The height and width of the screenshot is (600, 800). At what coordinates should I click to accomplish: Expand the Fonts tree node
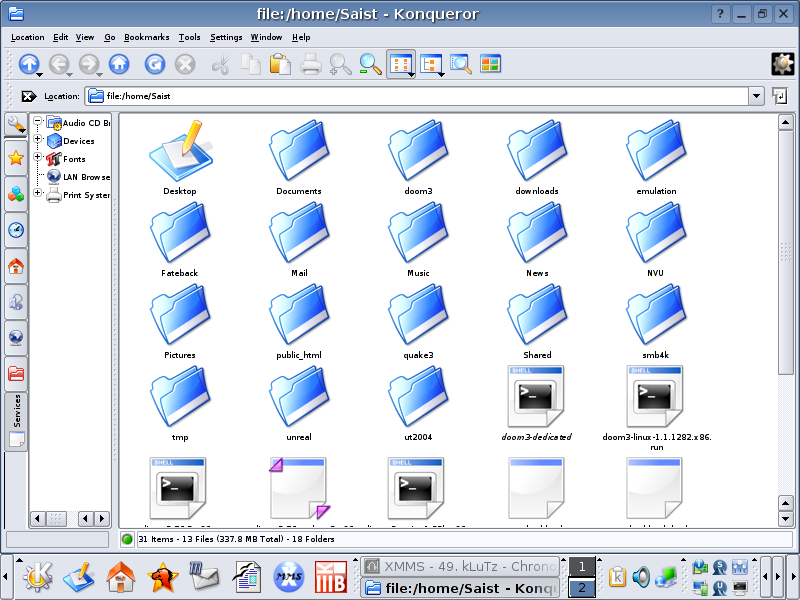38,158
